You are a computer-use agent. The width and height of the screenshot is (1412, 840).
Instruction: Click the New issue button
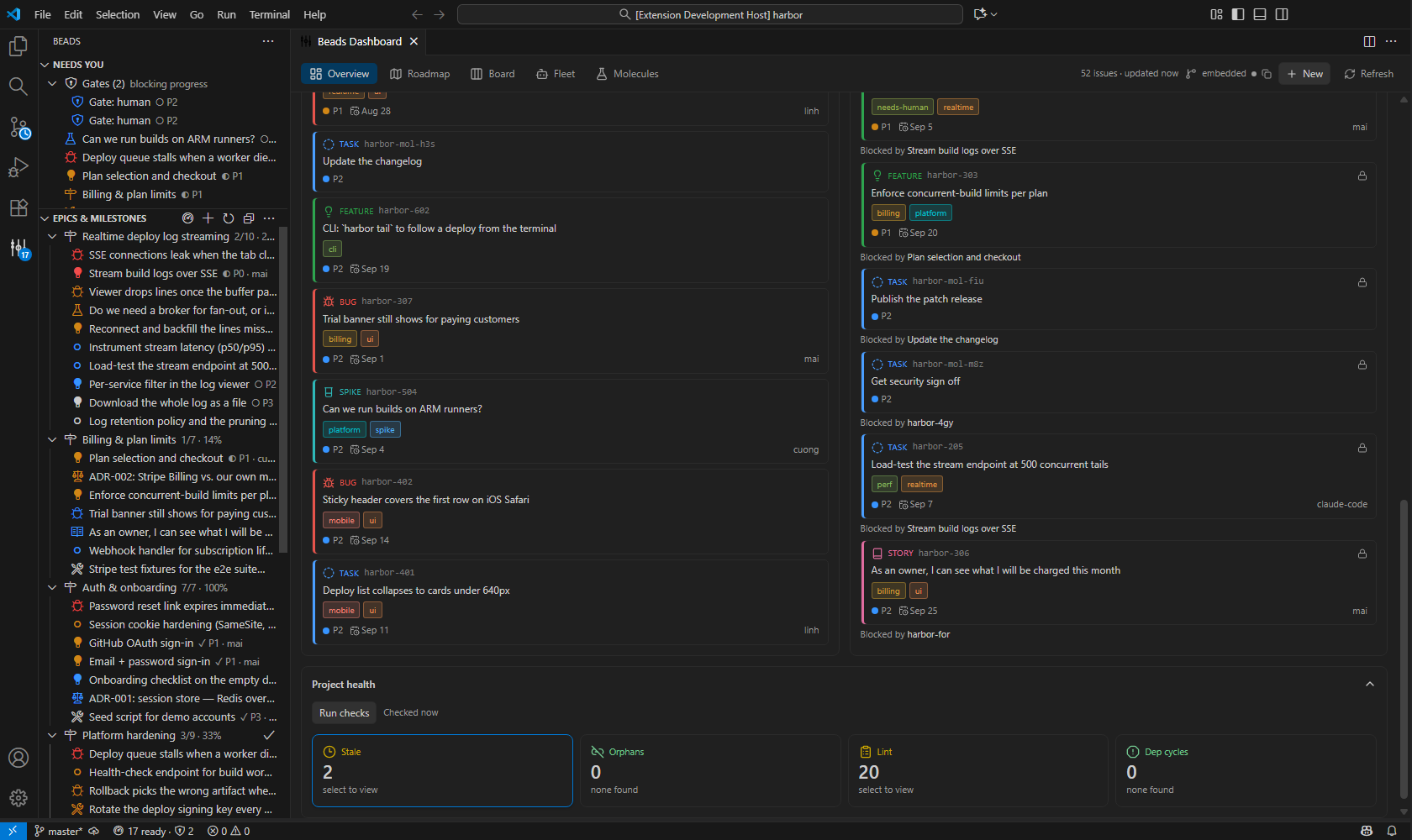(1305, 74)
